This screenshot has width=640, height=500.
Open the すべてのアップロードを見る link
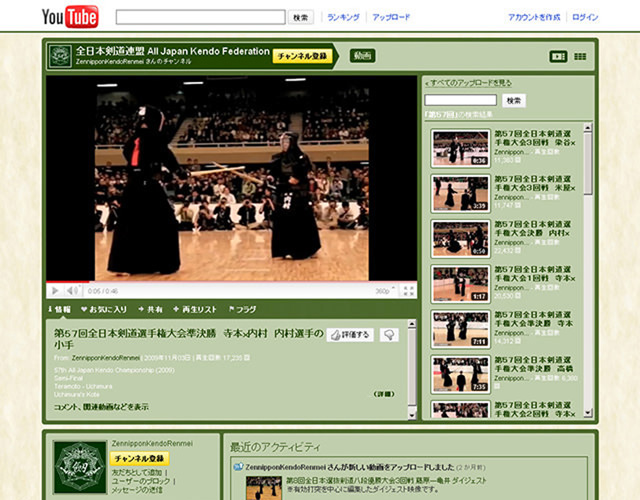468,83
